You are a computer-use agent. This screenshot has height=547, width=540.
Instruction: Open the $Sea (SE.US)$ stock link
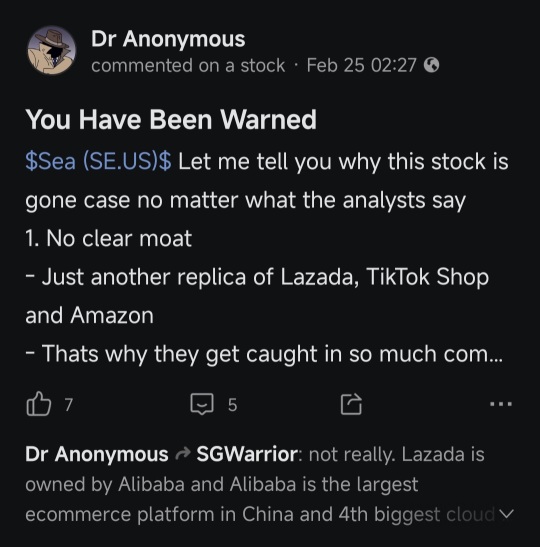tap(98, 162)
